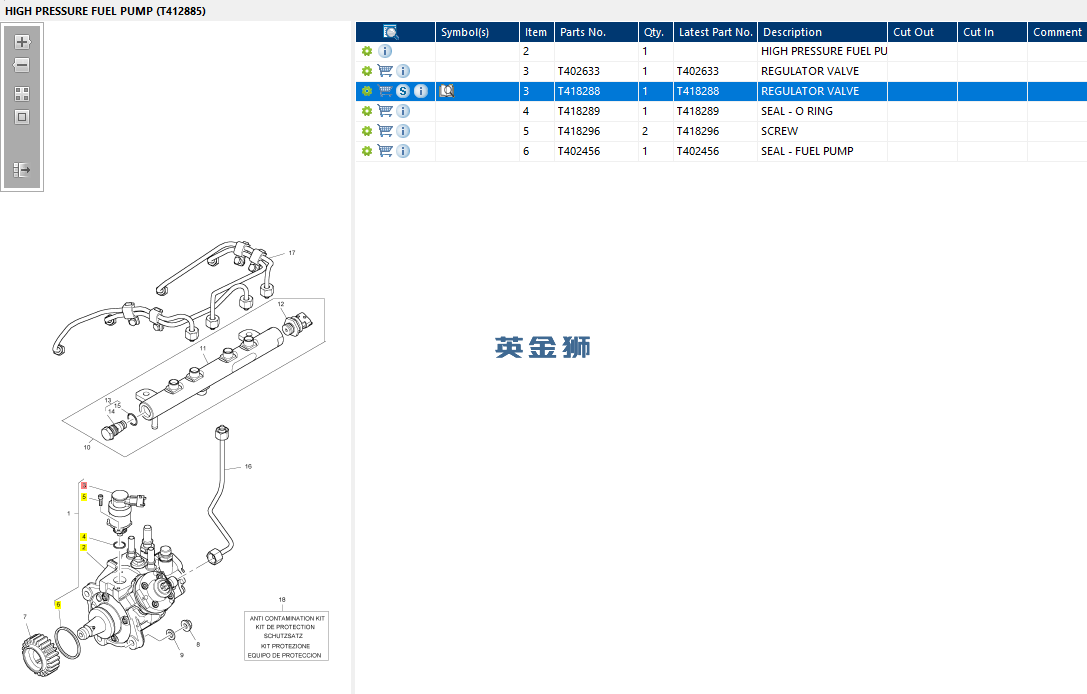Click symbol magnifier icon in T418288 row

[447, 91]
